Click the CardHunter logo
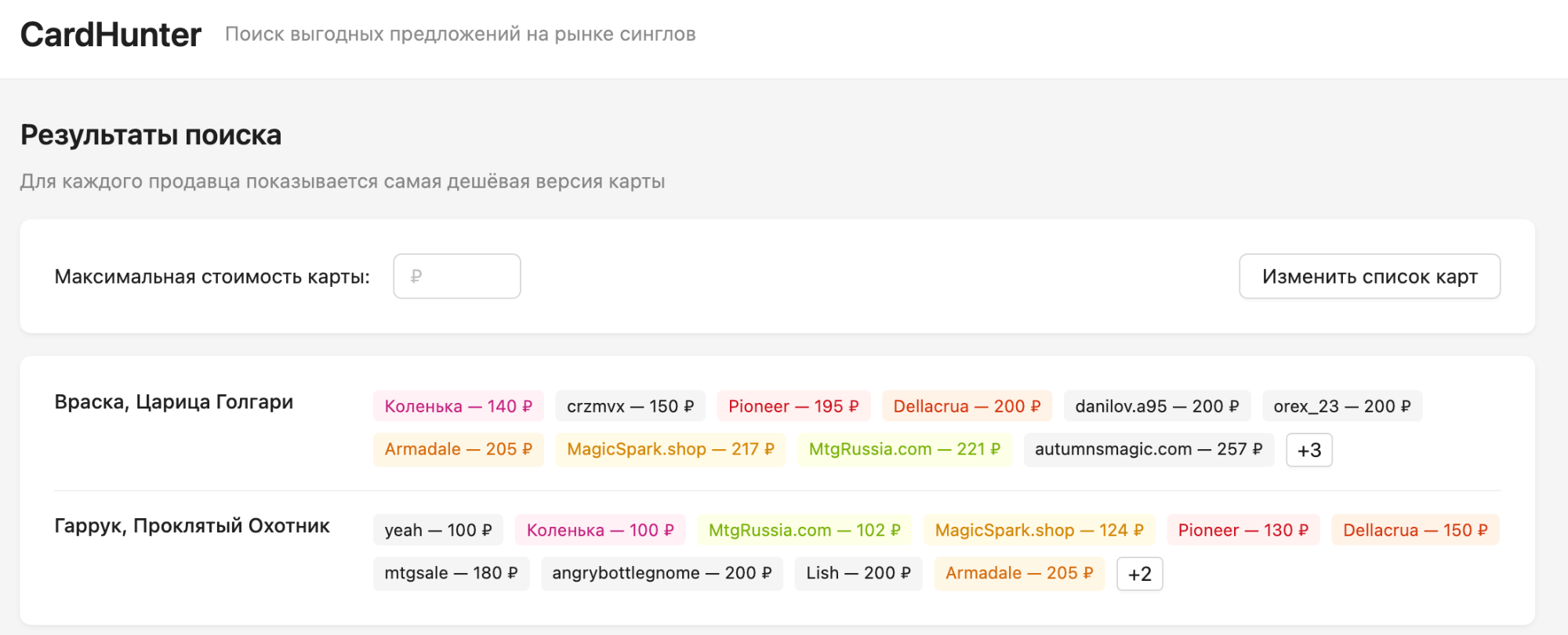1568x635 pixels. click(111, 35)
